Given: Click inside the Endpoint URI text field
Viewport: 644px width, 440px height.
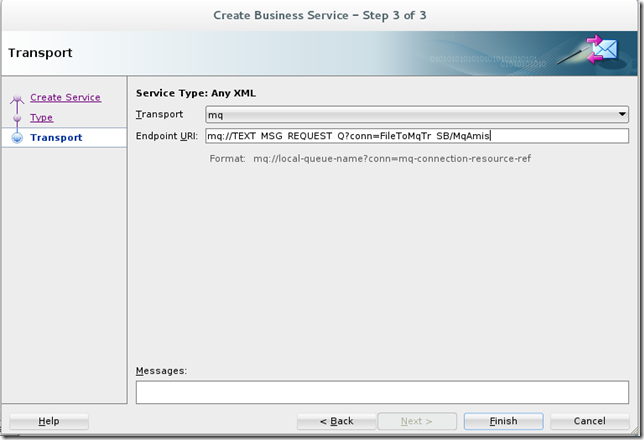Looking at the screenshot, I should 416,136.
